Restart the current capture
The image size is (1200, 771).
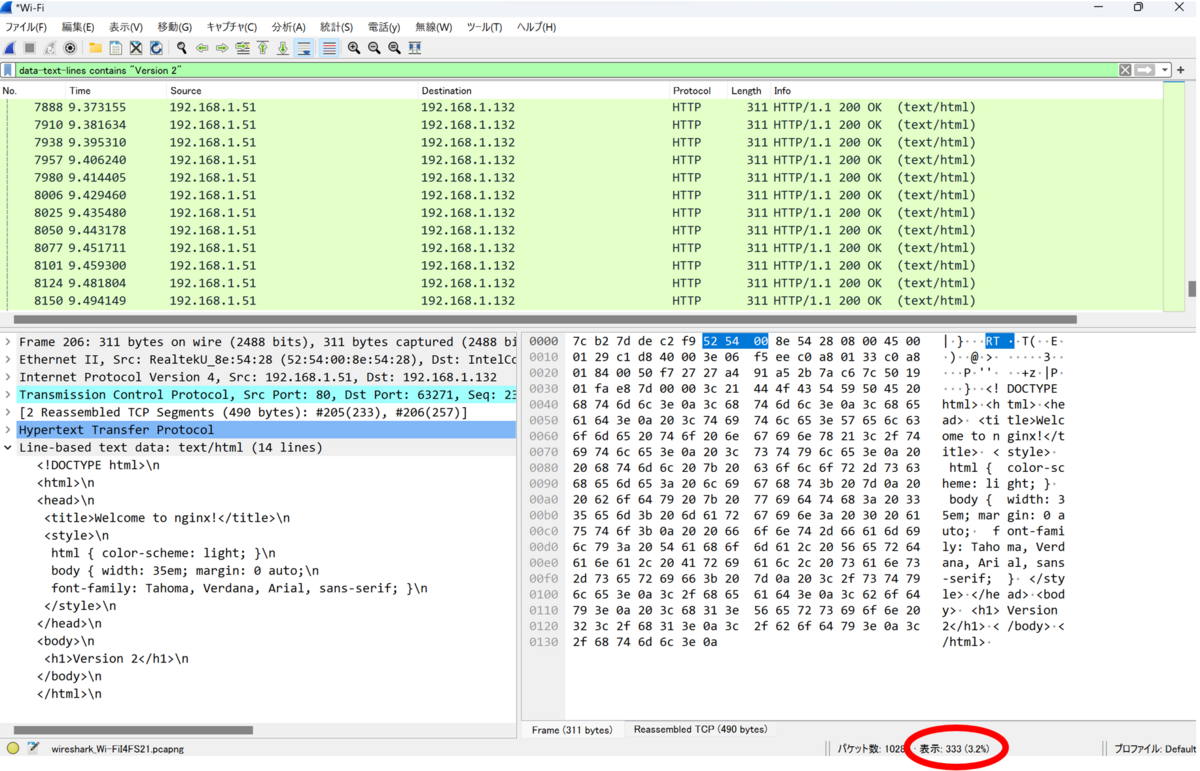(49, 47)
